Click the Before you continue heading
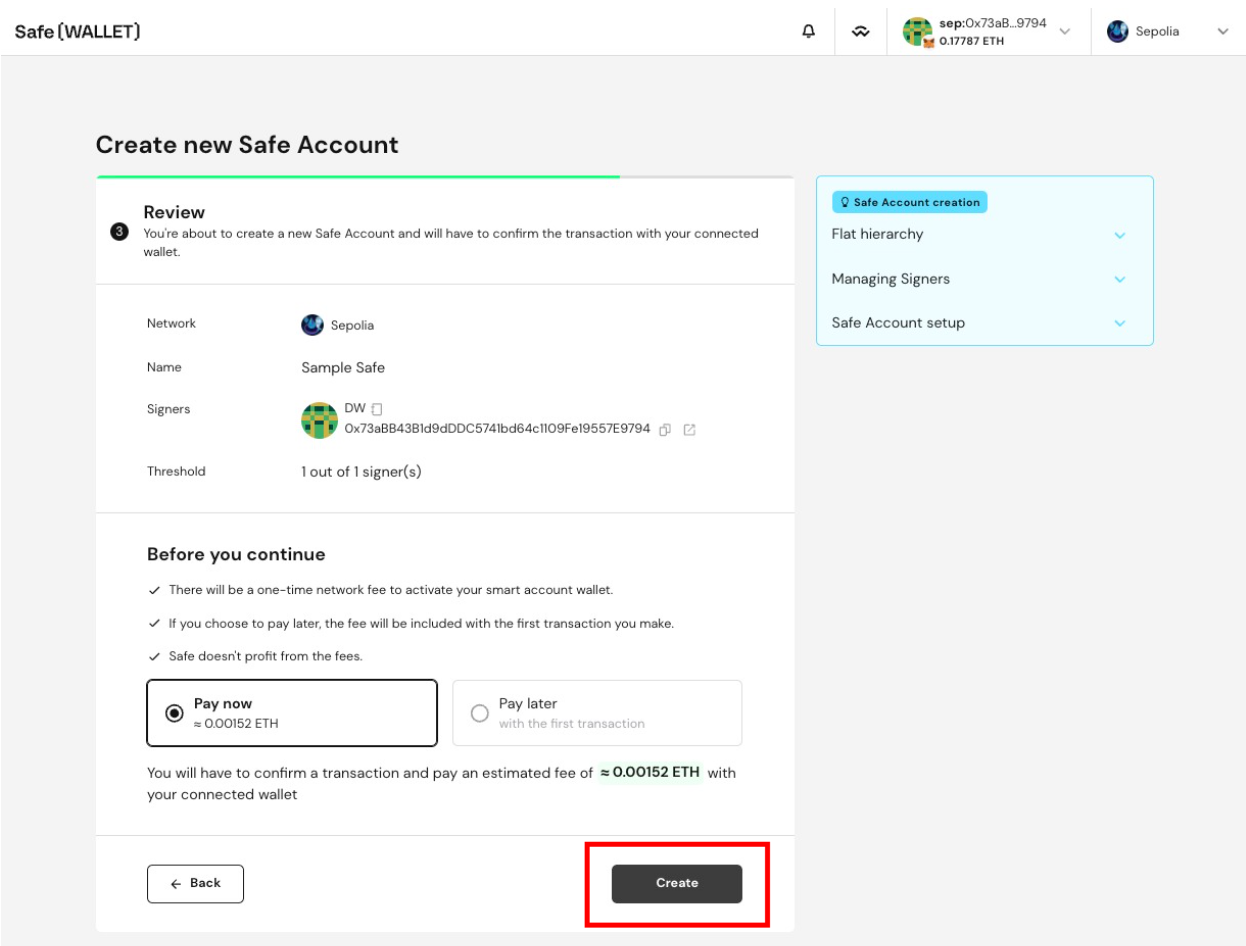Viewport: 1246px width, 946px height. click(x=236, y=554)
